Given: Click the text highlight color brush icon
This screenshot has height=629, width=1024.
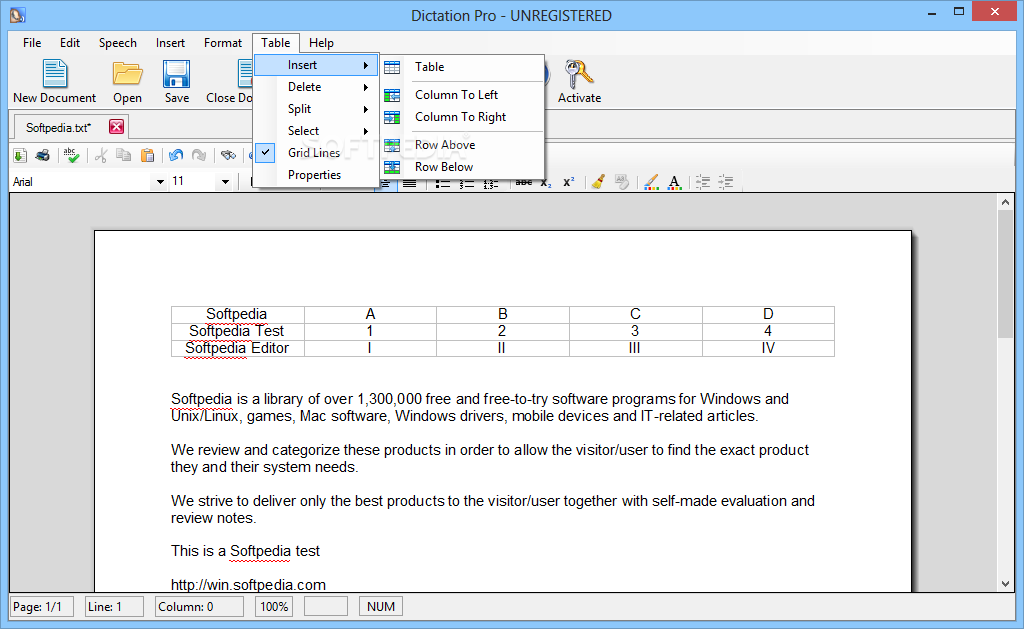Looking at the screenshot, I should pos(651,182).
